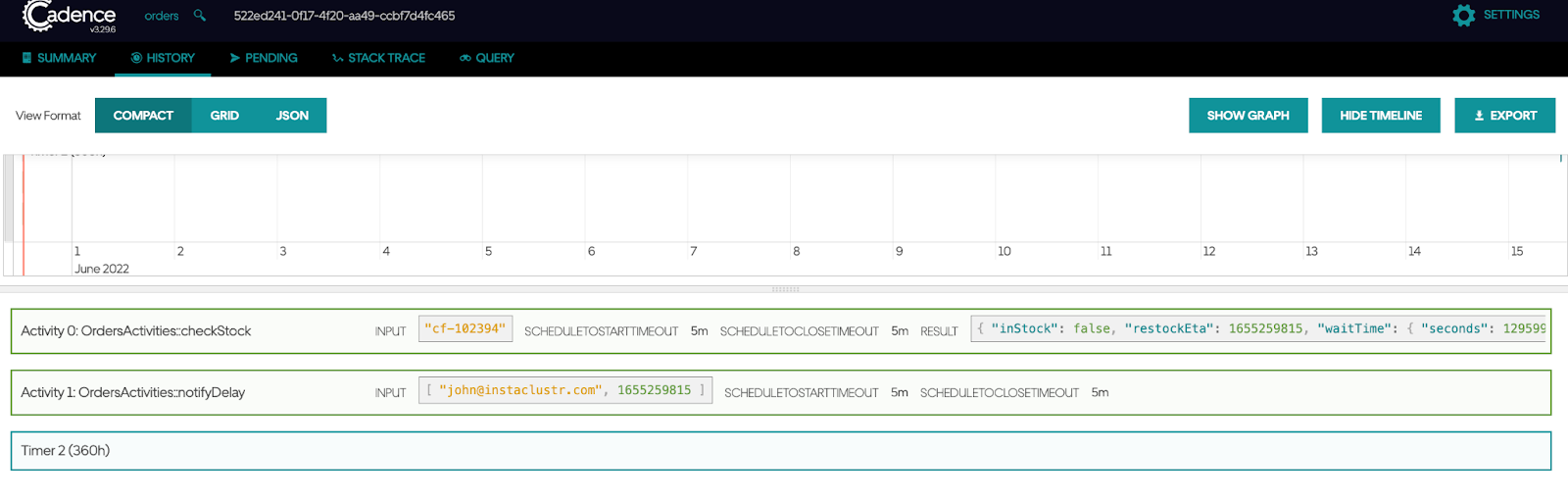The width and height of the screenshot is (1568, 499).
Task: Click the Cadence logo icon
Action: (37, 16)
